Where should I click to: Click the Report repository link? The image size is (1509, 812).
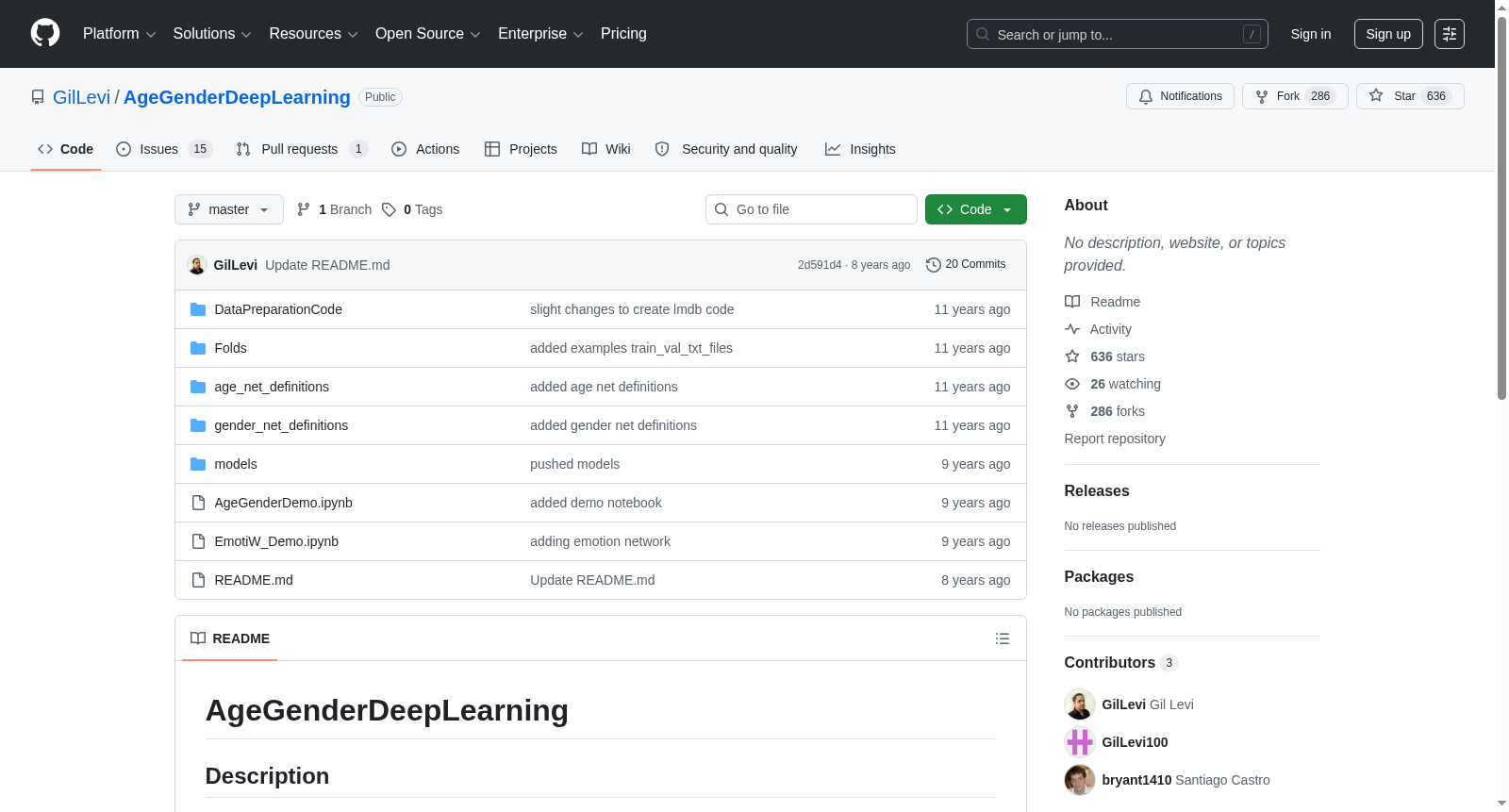coord(1115,439)
